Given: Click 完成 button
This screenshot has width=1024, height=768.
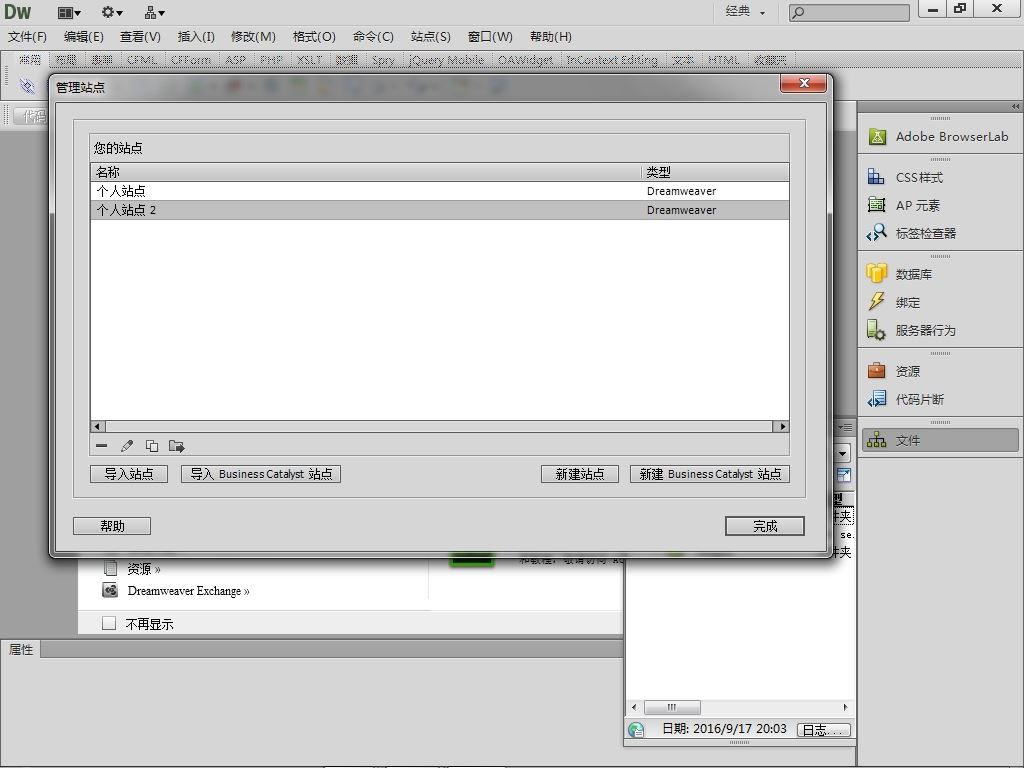Looking at the screenshot, I should 765,526.
